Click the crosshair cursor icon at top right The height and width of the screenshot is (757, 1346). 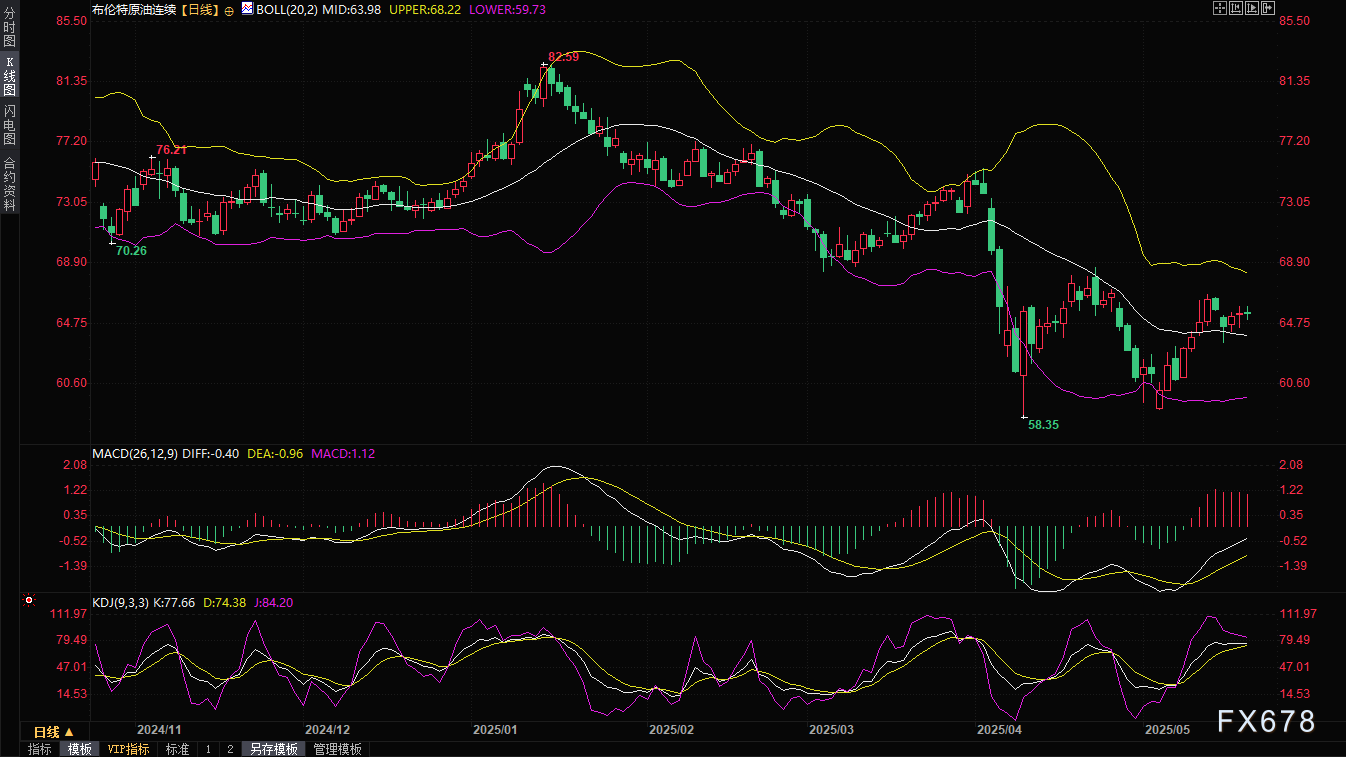(1219, 8)
